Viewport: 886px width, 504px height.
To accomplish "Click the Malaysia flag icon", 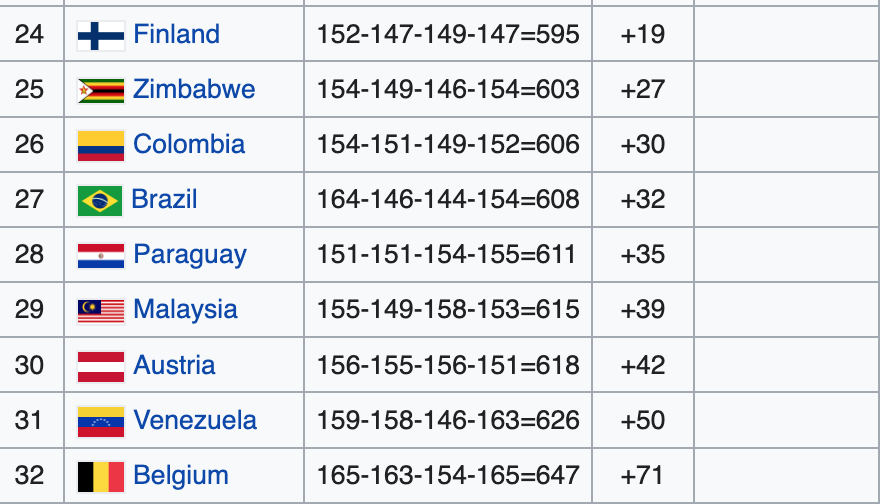I will 100,310.
